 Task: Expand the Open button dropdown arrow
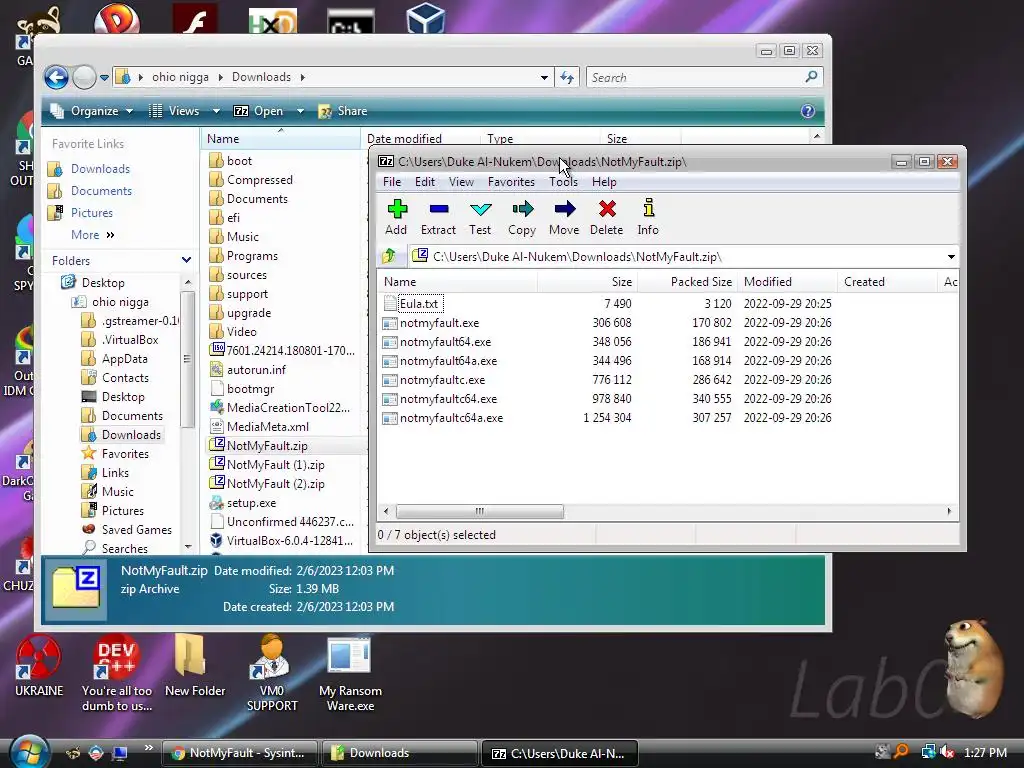pyautogui.click(x=300, y=111)
